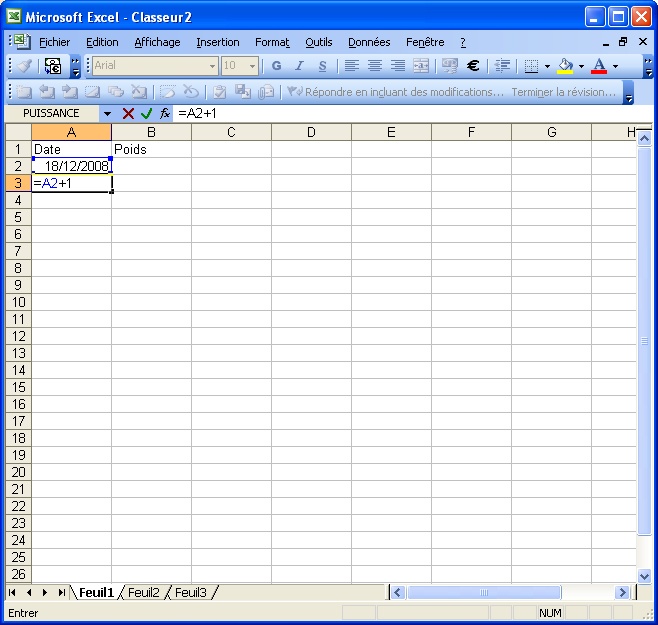Confirm formula with green checkmark

pyautogui.click(x=146, y=114)
